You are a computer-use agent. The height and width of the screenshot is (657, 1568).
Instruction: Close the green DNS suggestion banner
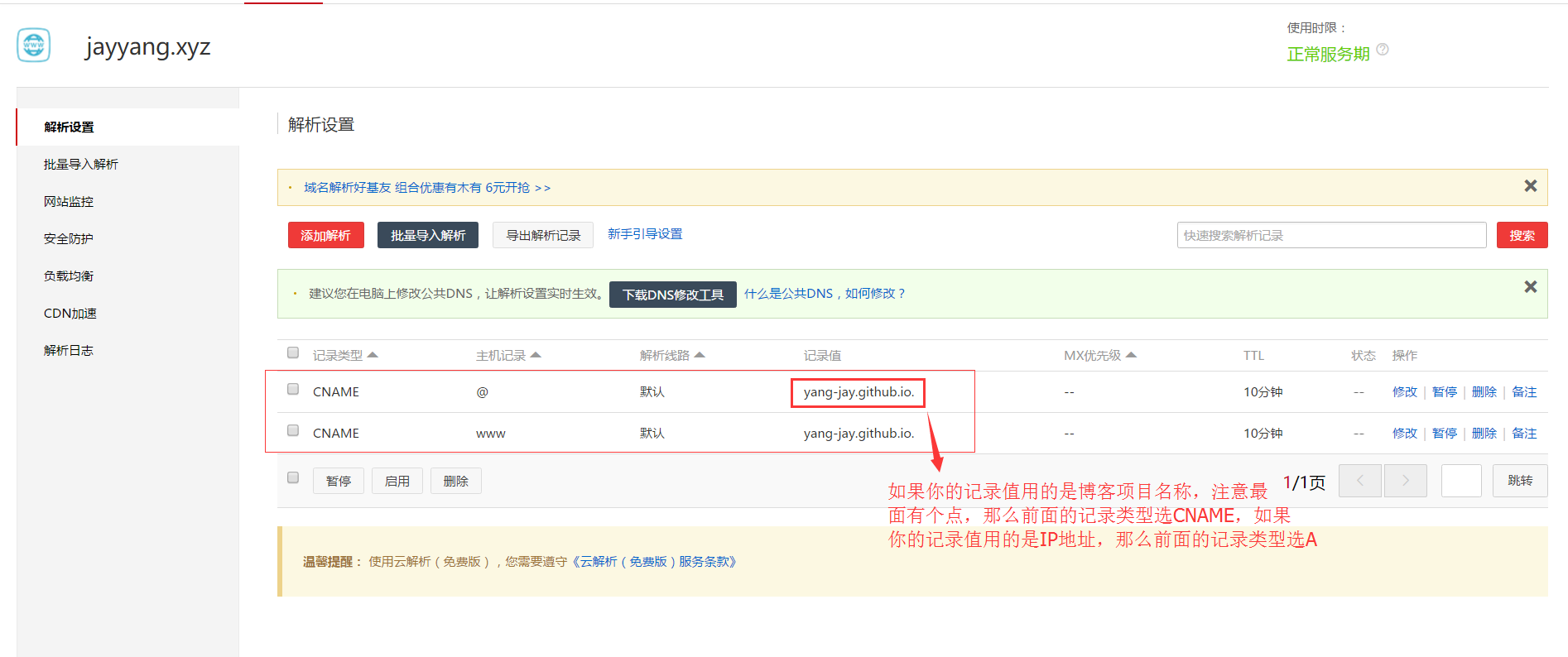[1531, 286]
